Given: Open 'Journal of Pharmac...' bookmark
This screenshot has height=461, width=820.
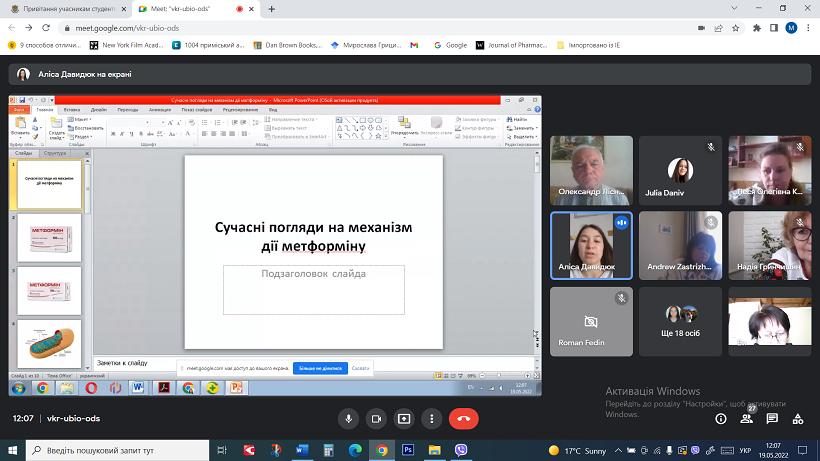Looking at the screenshot, I should pyautogui.click(x=511, y=45).
